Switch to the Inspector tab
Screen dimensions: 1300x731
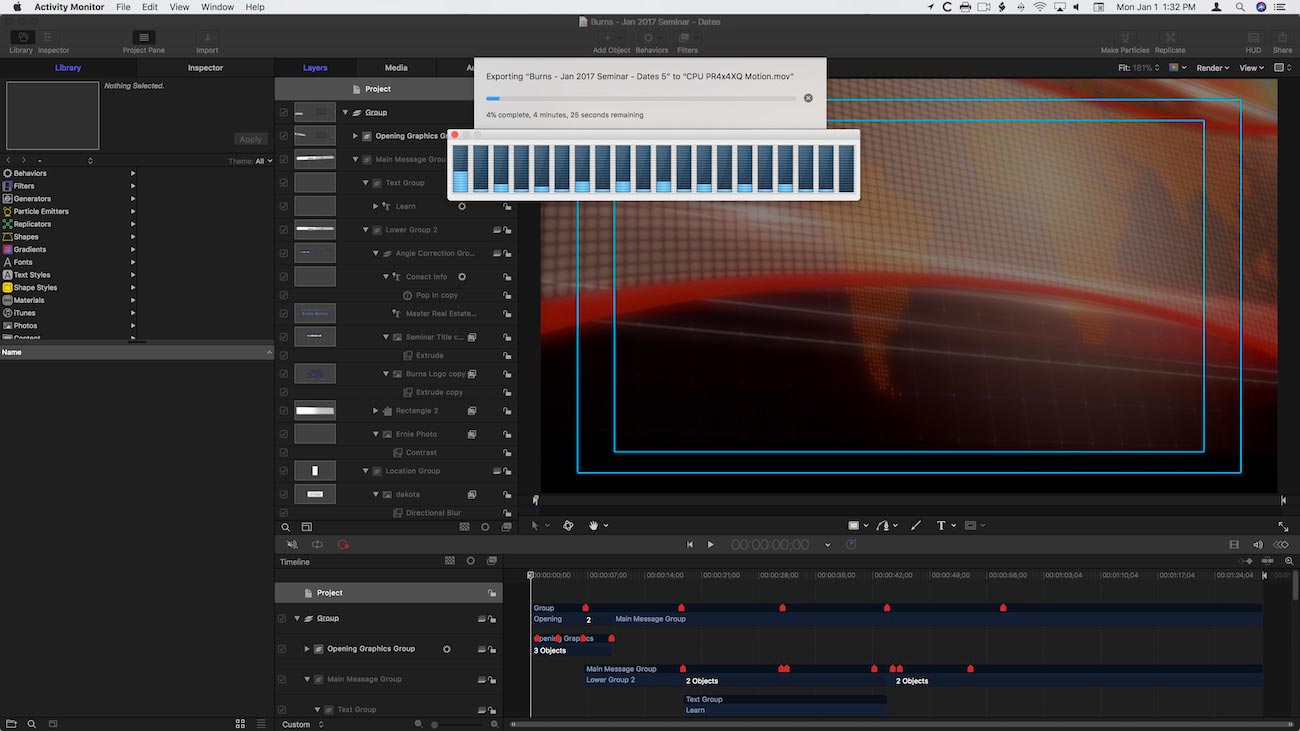tap(206, 68)
